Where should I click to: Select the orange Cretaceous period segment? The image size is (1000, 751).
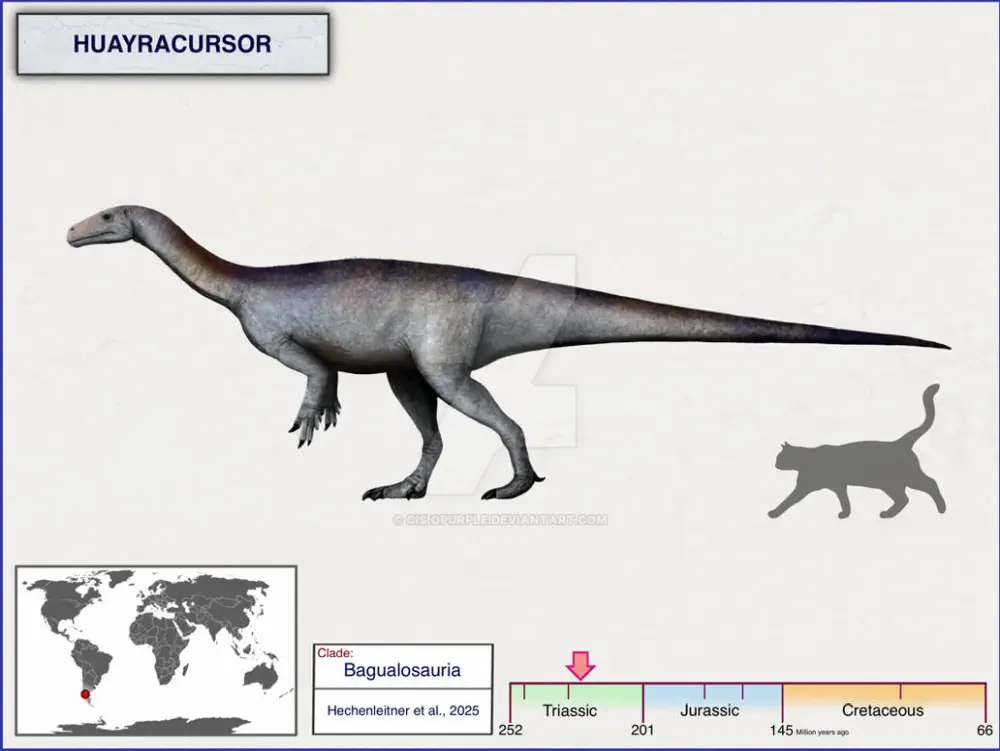[883, 696]
